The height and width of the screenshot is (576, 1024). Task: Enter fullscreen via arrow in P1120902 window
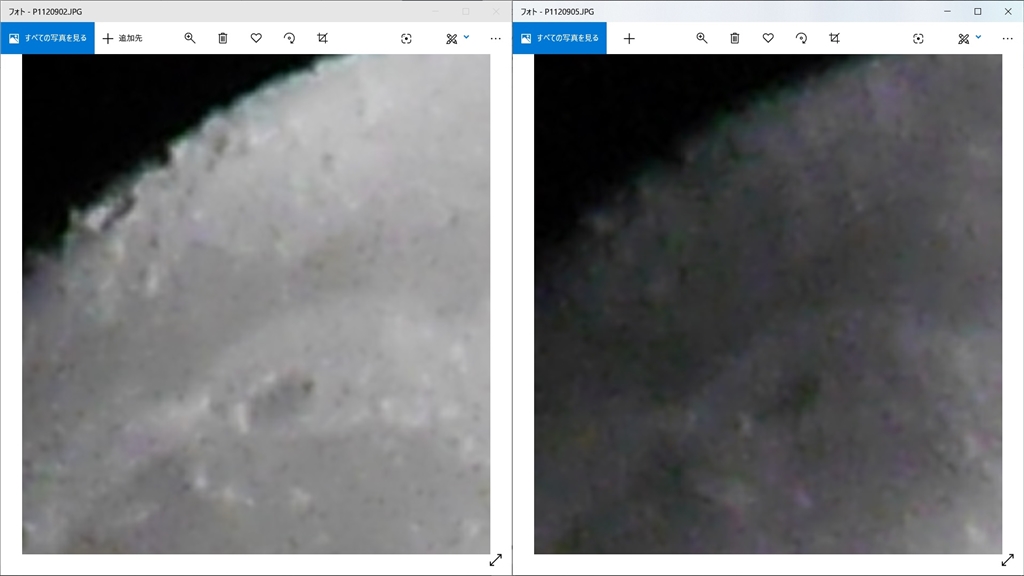pyautogui.click(x=496, y=560)
